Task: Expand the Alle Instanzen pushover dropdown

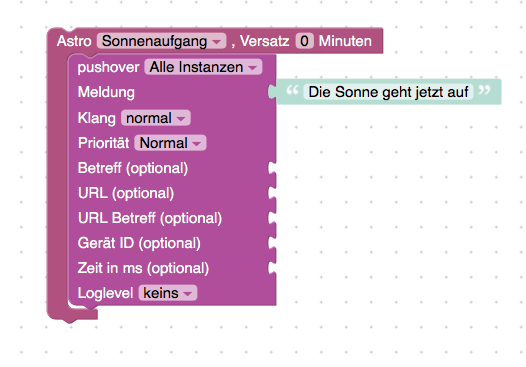Action: (203, 67)
